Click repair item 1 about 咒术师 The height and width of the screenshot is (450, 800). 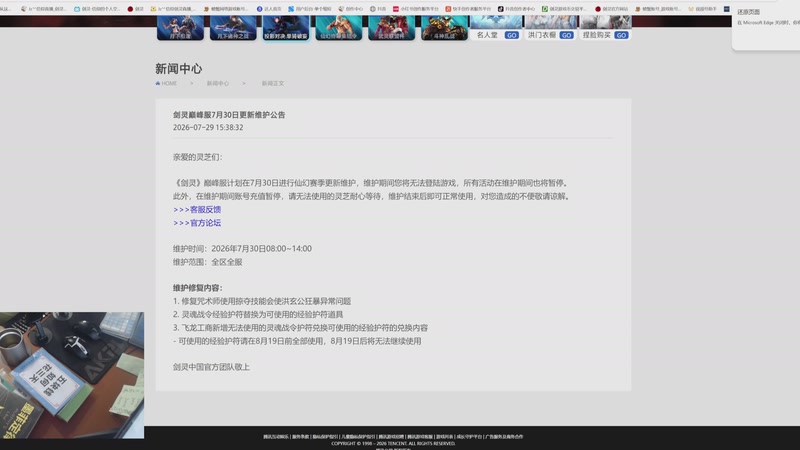262,301
